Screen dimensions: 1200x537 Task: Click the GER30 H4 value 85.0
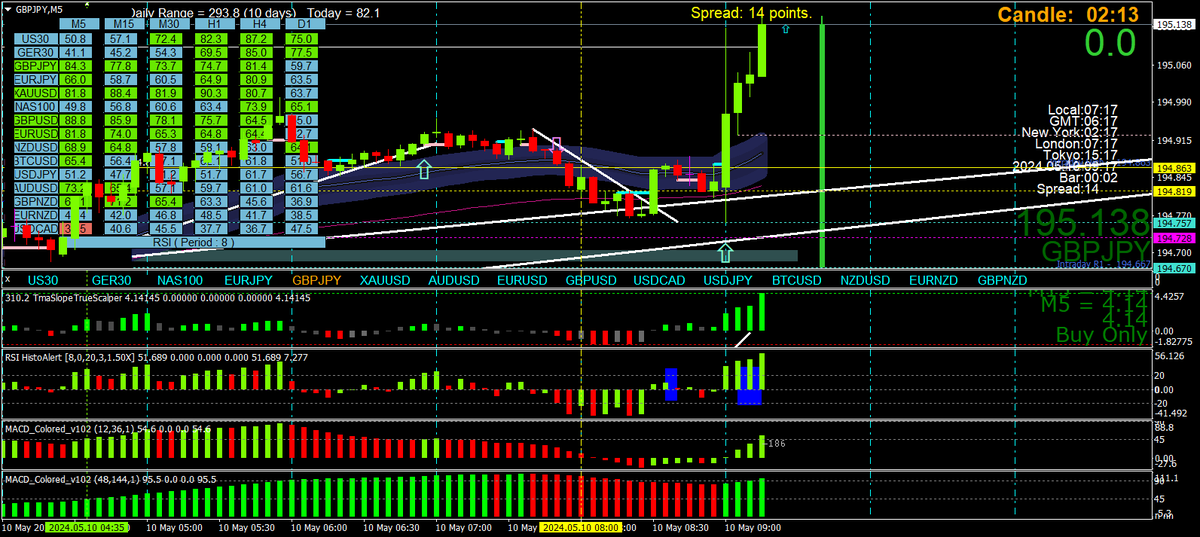pos(254,52)
